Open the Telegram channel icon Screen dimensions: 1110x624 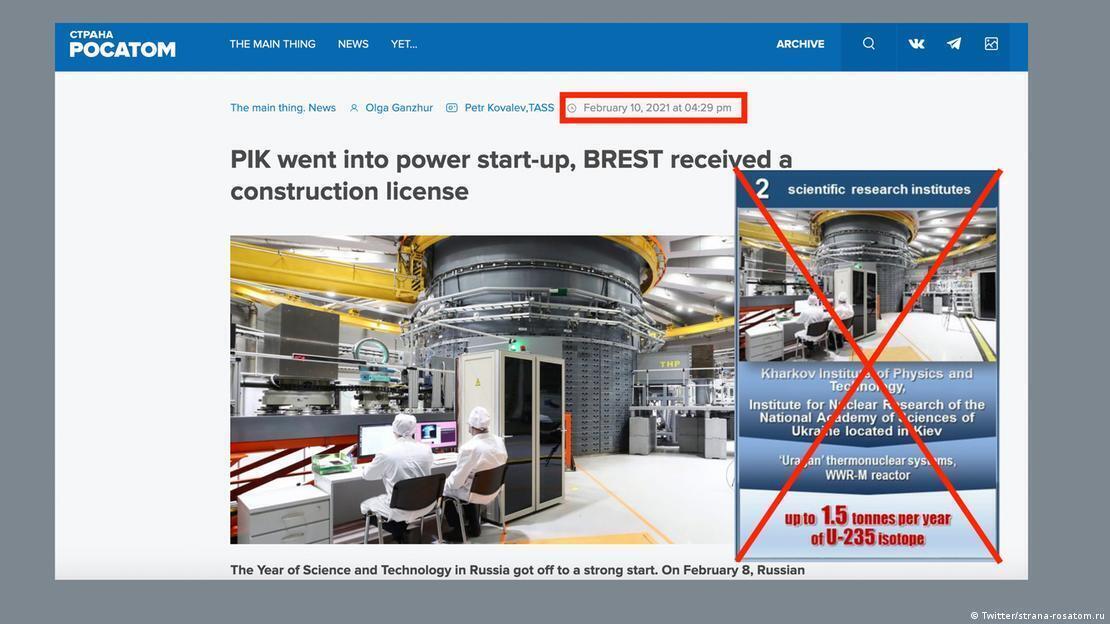[954, 44]
